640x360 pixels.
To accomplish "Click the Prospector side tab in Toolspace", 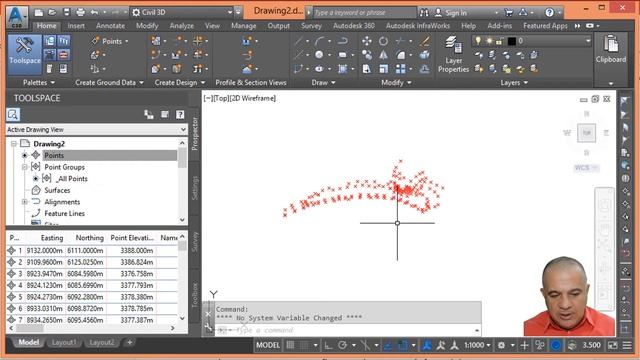I will click(x=195, y=133).
